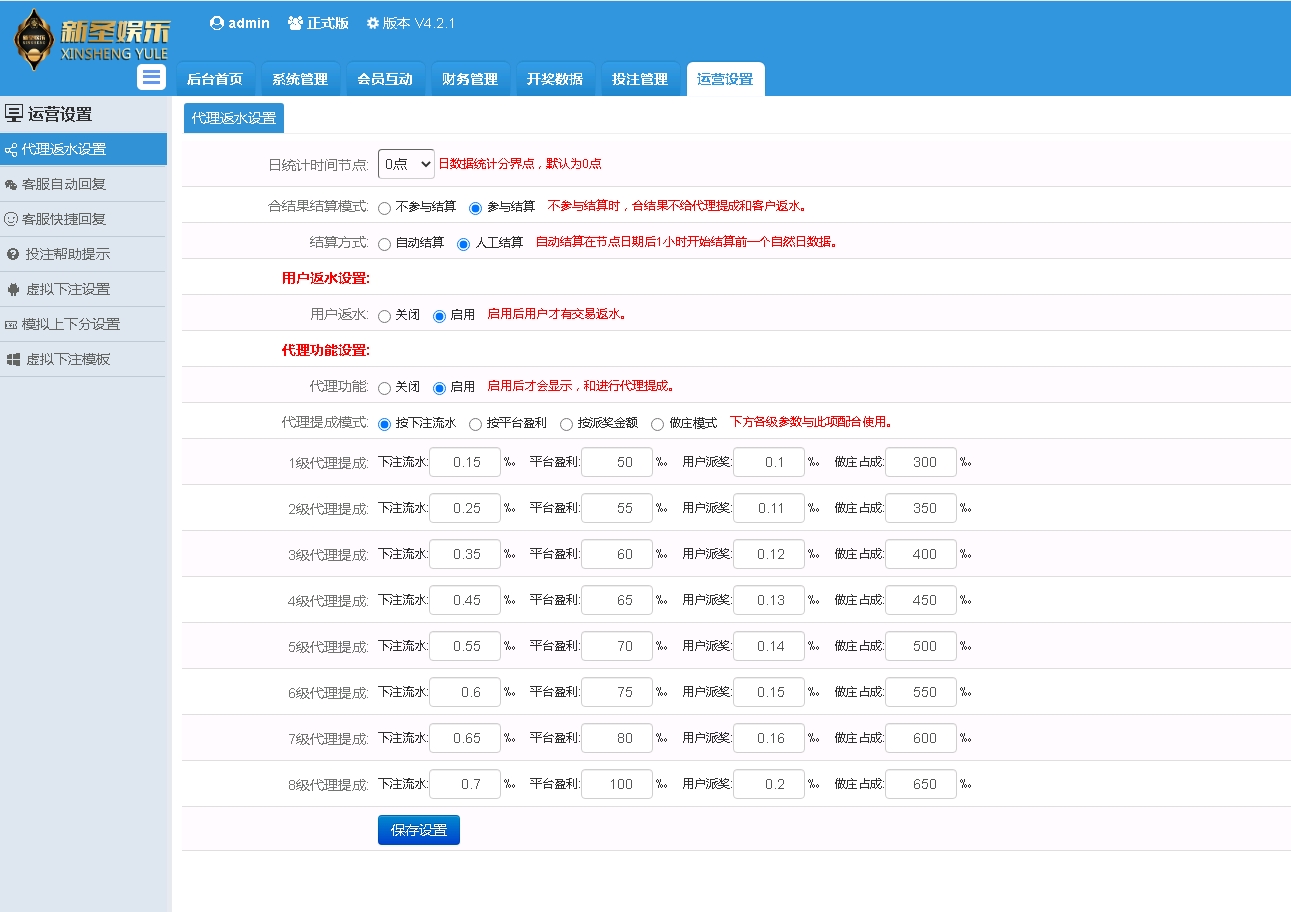Expand the 日统计时间节点 dropdown

(406, 164)
